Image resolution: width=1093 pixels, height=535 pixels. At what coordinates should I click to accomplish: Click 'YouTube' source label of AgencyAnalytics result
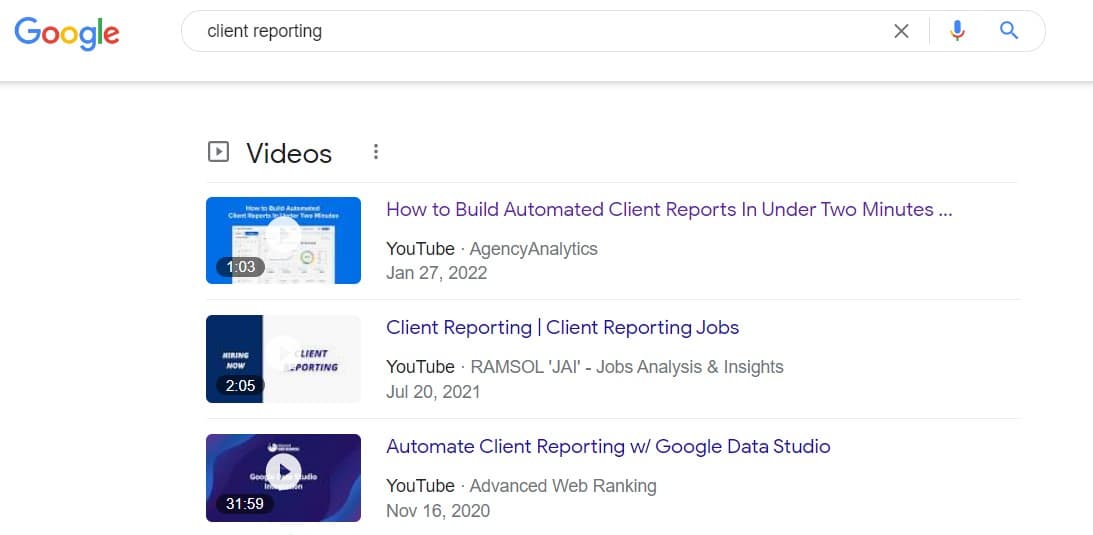(420, 249)
